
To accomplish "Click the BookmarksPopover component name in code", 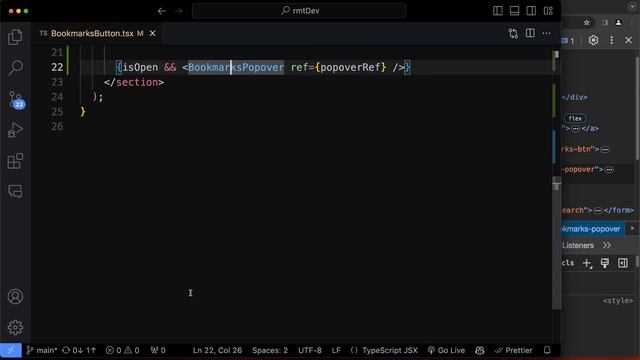I will pos(236,67).
